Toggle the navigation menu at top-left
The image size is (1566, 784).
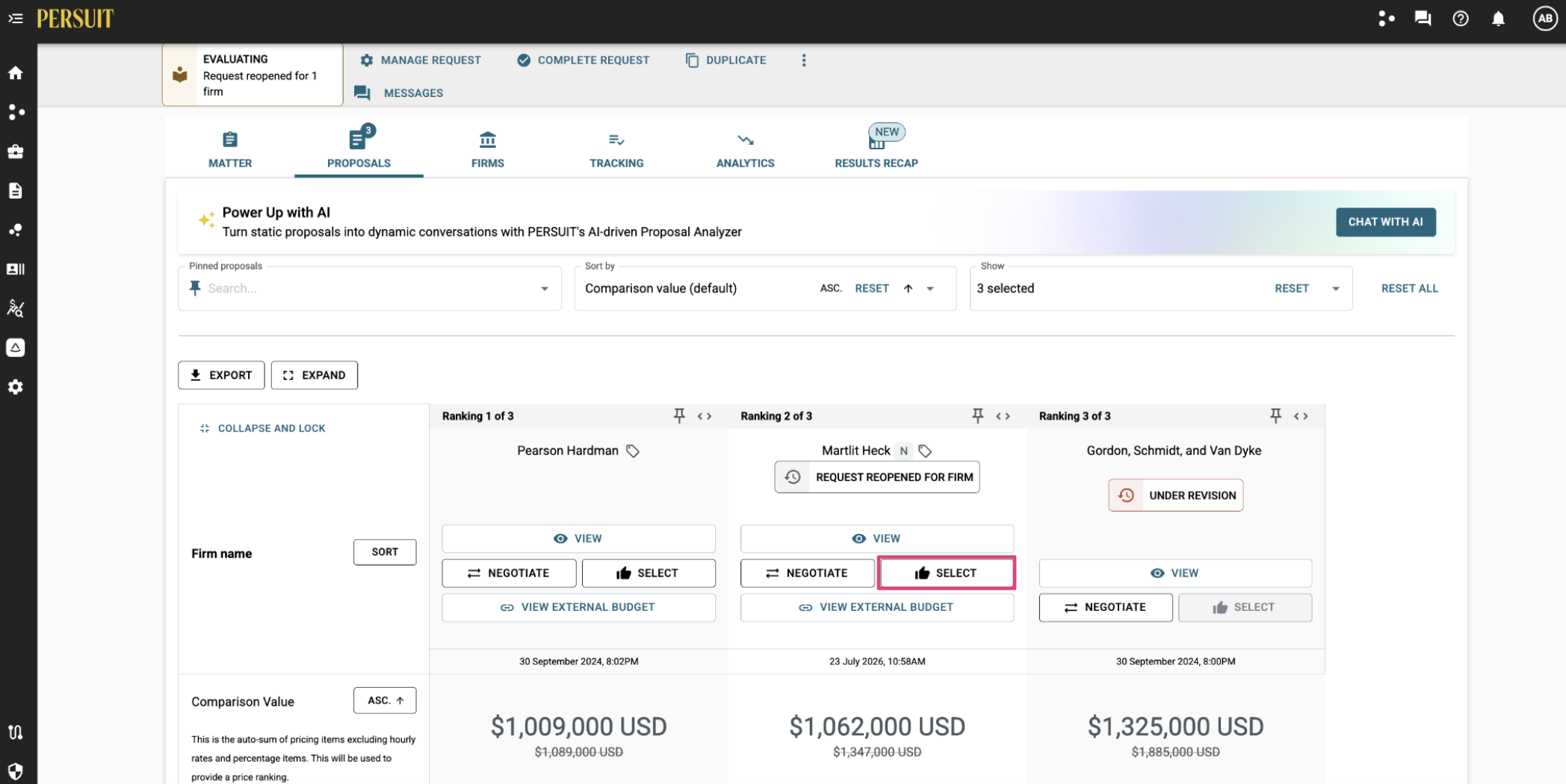click(x=15, y=18)
